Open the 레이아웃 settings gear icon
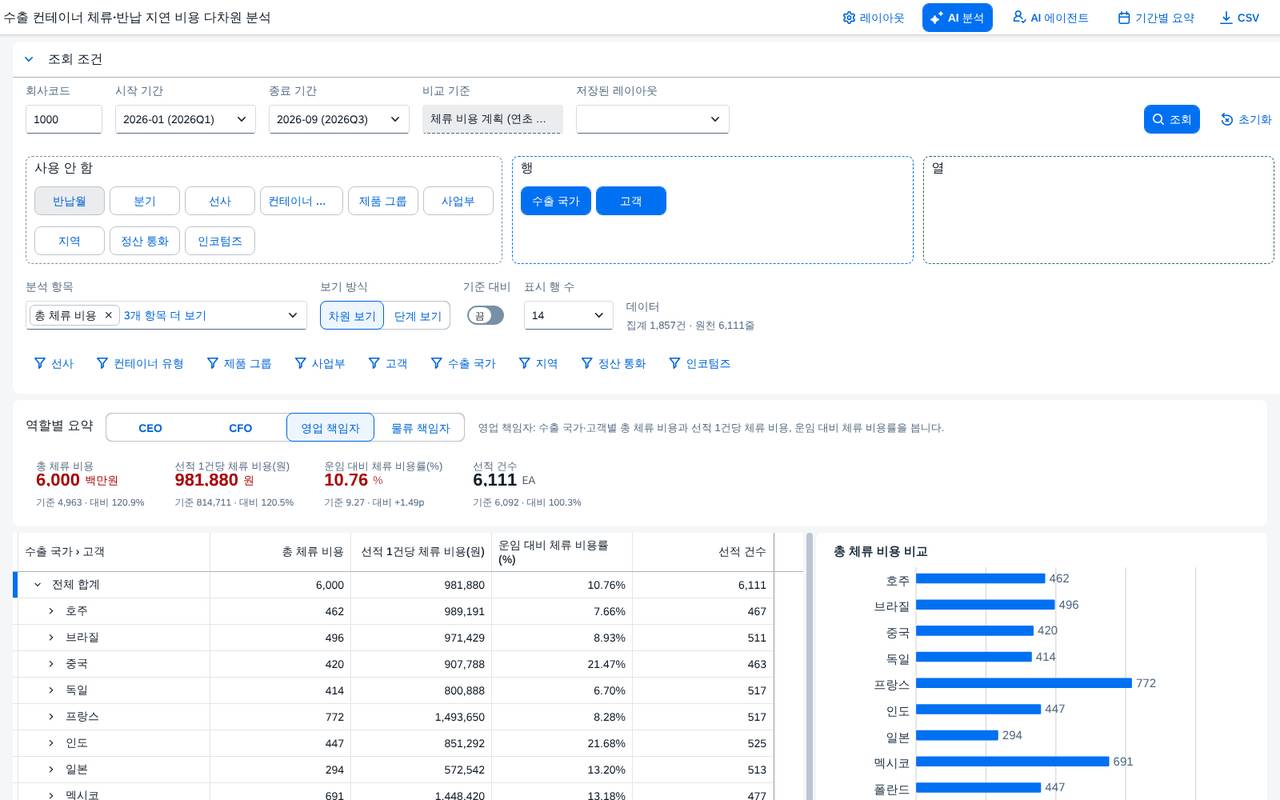1280x800 pixels. point(849,18)
